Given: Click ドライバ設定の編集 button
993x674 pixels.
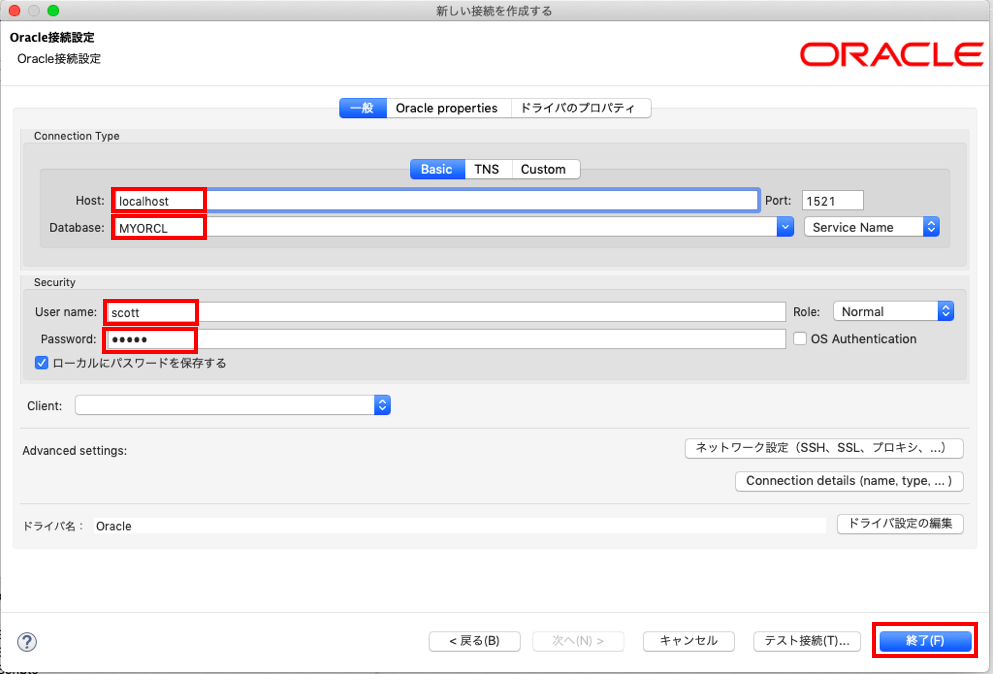Looking at the screenshot, I should 900,524.
